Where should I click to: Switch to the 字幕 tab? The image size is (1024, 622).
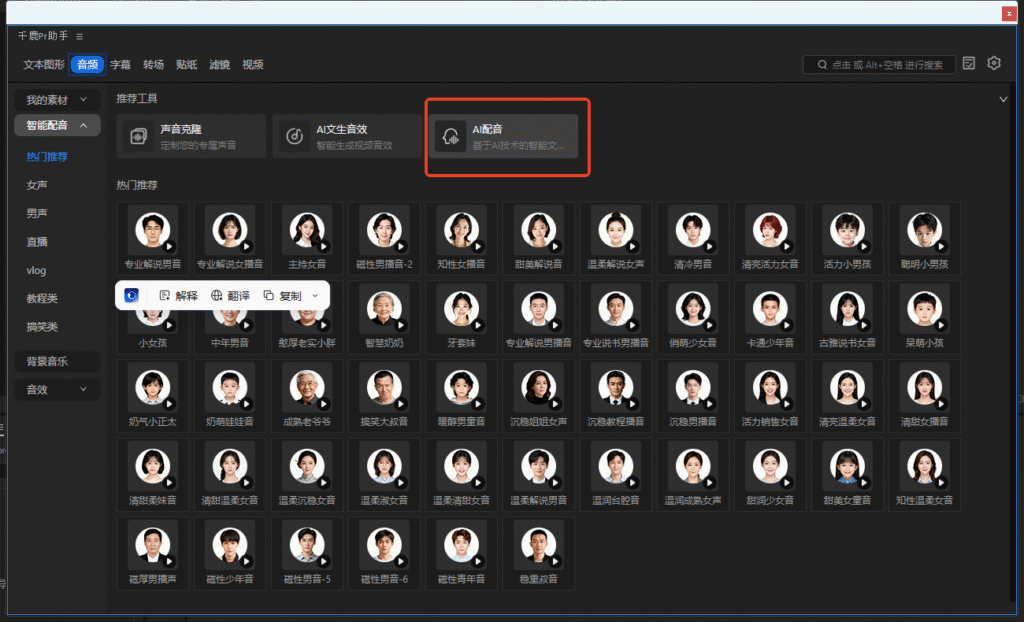(120, 64)
